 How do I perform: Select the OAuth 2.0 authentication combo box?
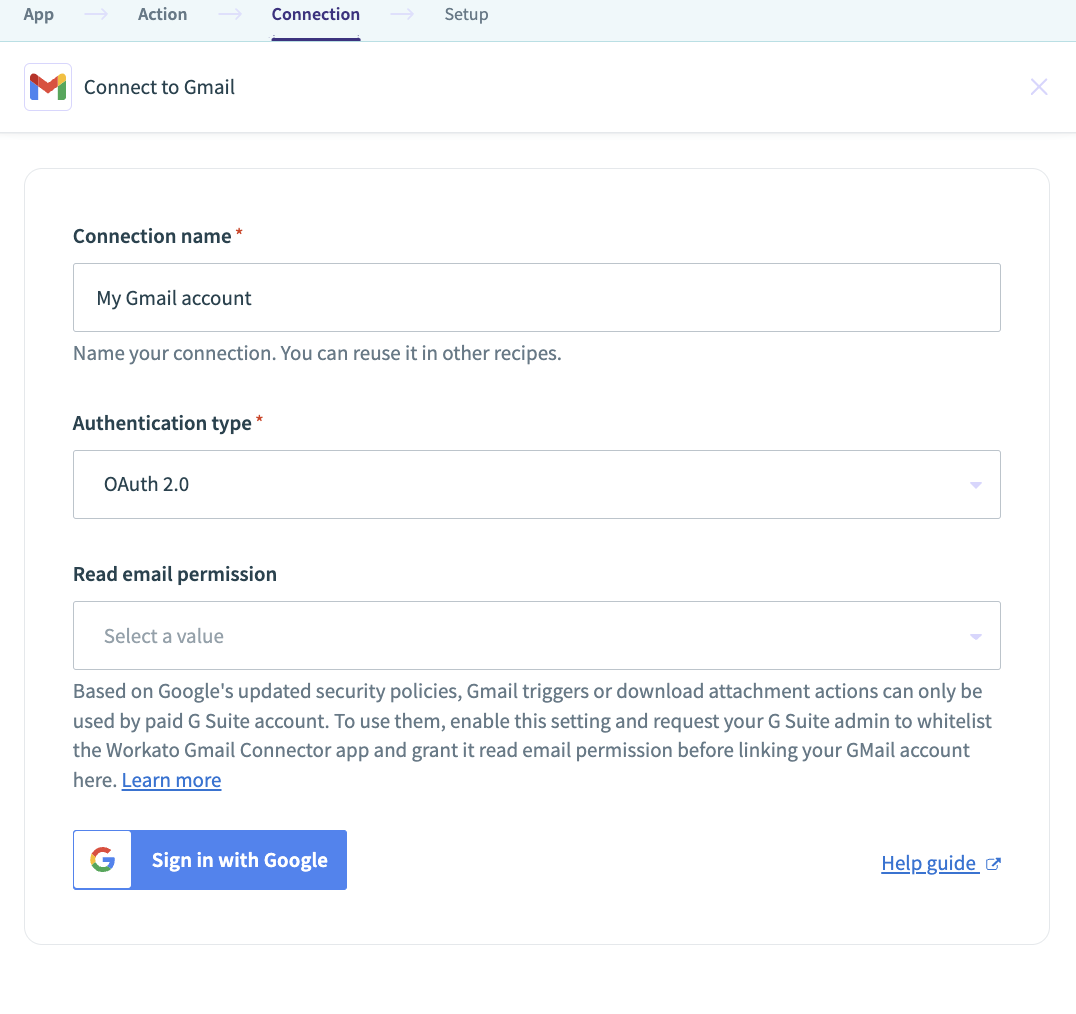click(x=537, y=484)
